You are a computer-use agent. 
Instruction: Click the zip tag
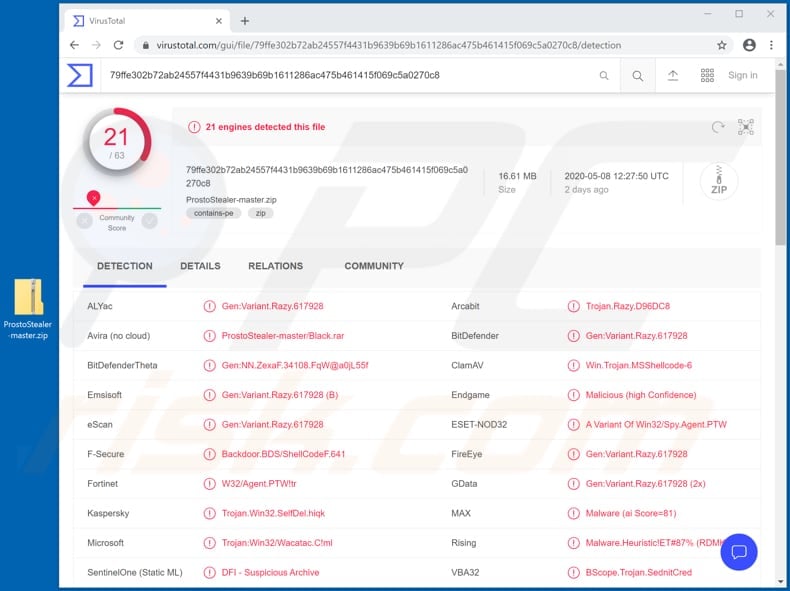point(260,213)
